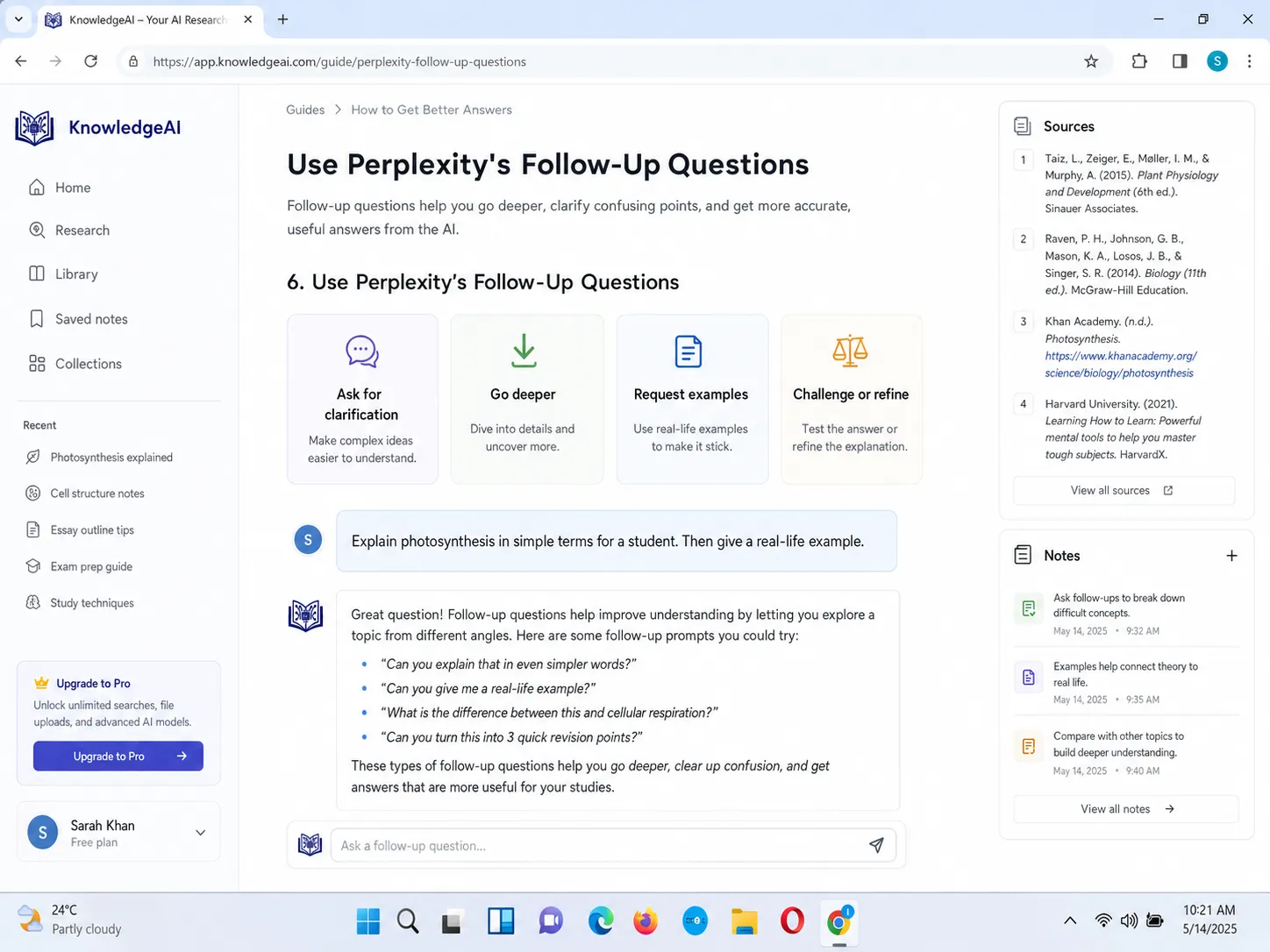Screen dimensions: 1270x952
Task: Open the Chrome three-dot menu
Action: pos(1250,61)
